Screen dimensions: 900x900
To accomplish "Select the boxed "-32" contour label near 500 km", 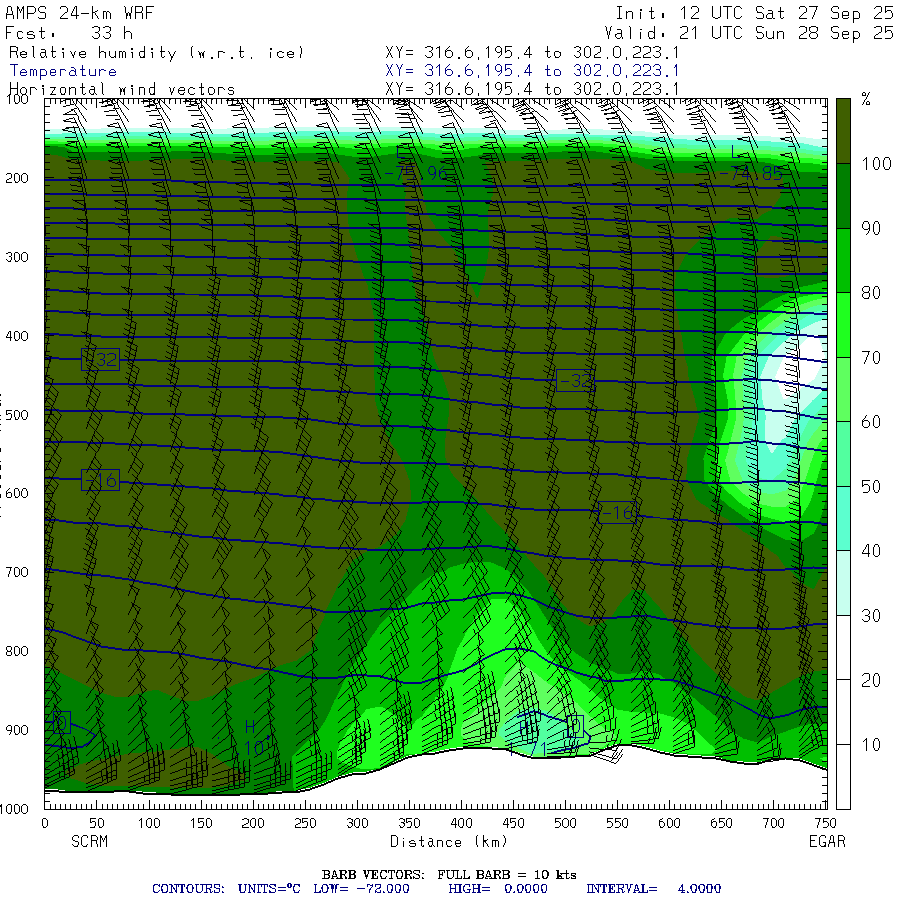I will [575, 381].
